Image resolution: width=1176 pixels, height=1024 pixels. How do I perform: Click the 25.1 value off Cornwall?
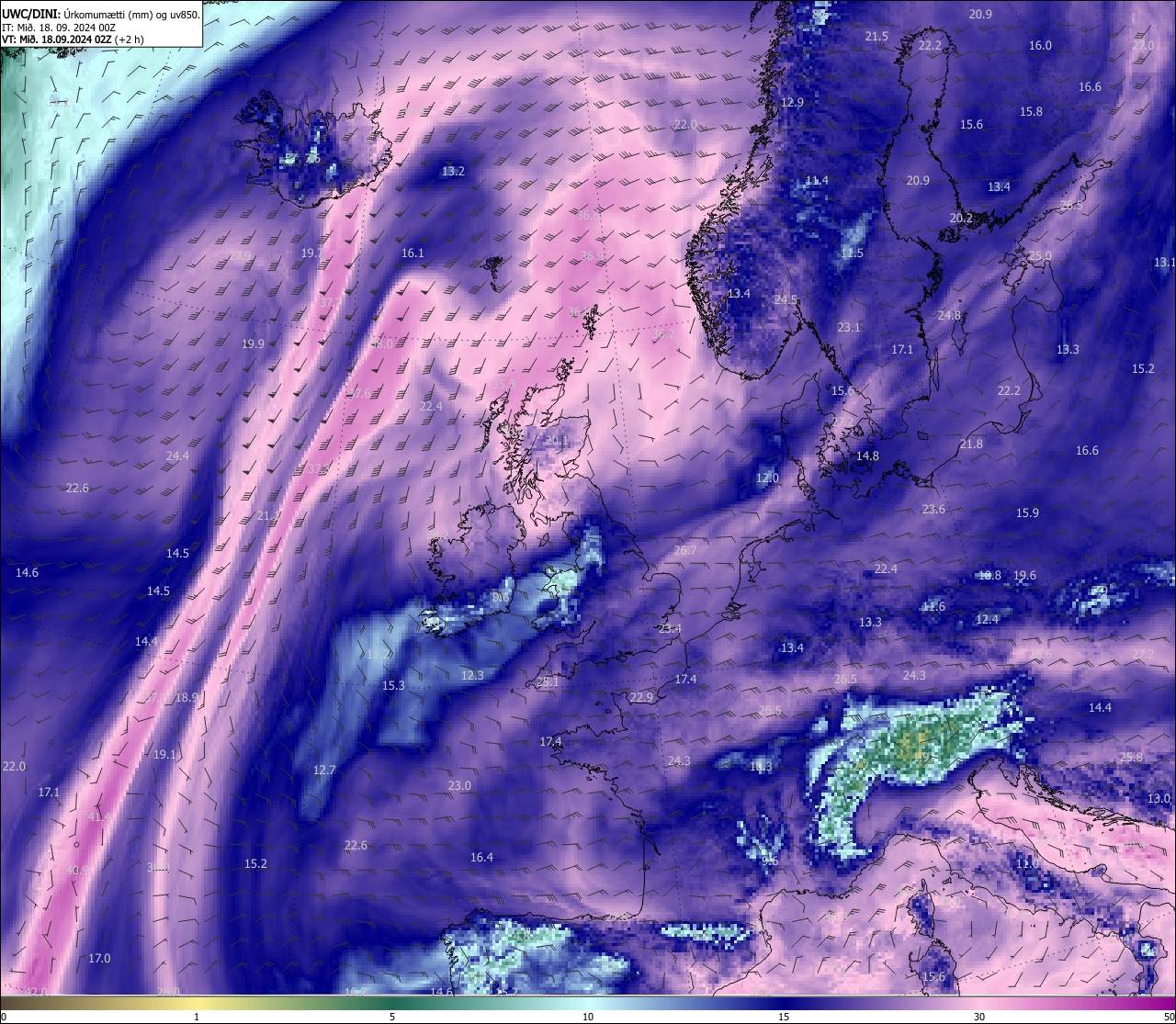(x=548, y=683)
